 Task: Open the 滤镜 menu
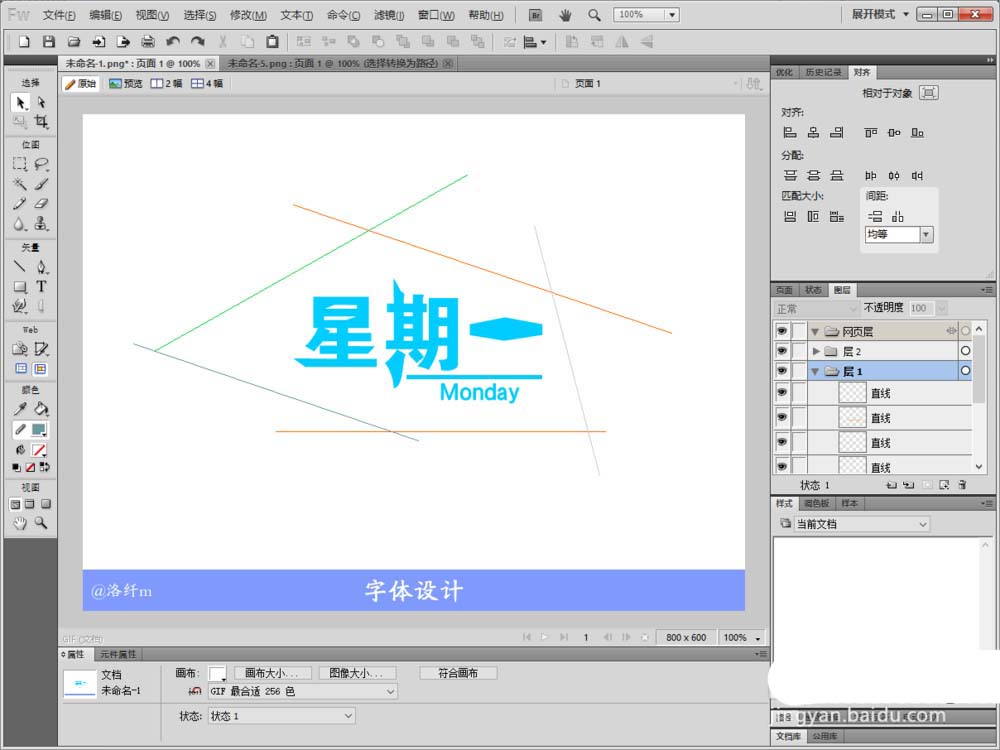[x=388, y=15]
